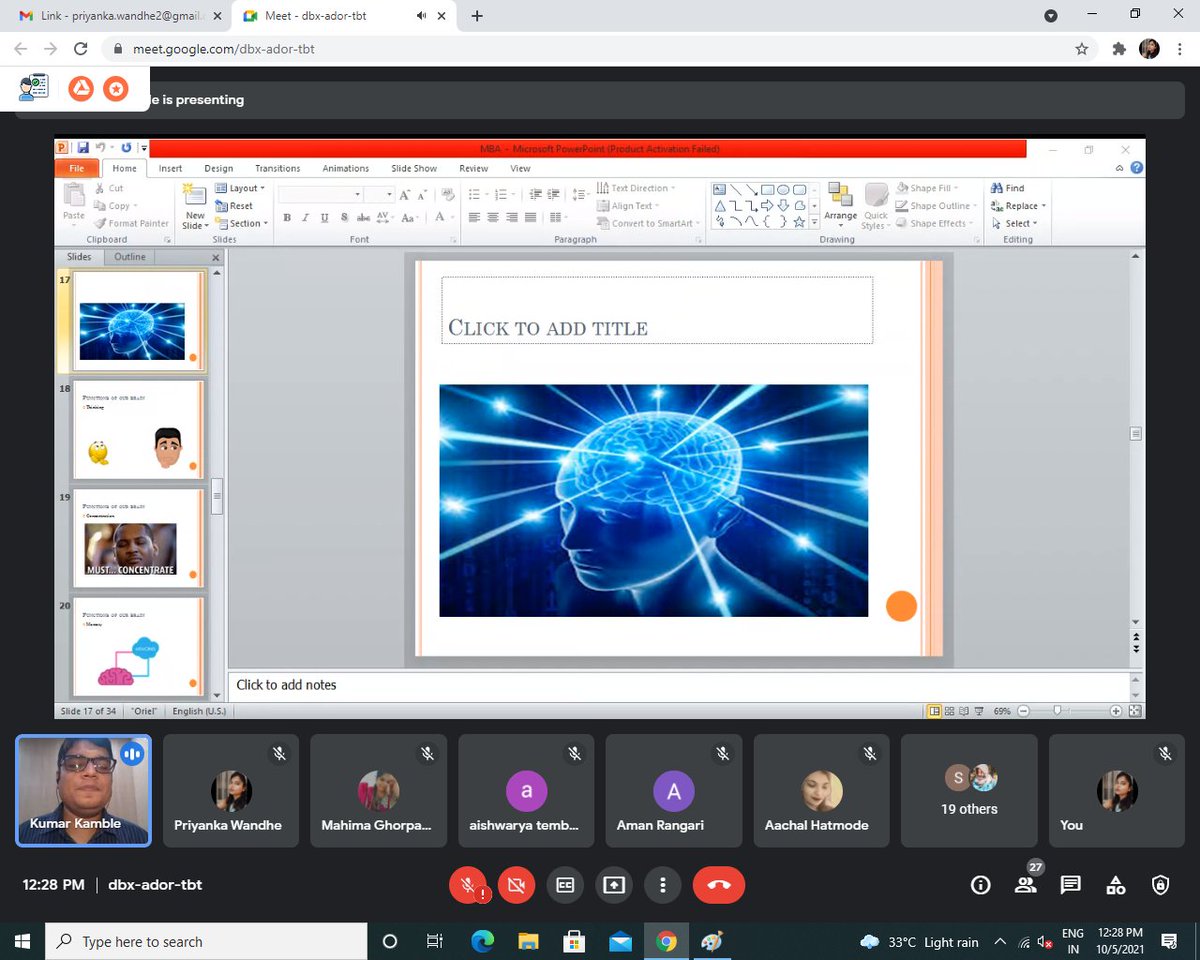1200x960 pixels.
Task: Click the red leave call button
Action: coord(719,885)
